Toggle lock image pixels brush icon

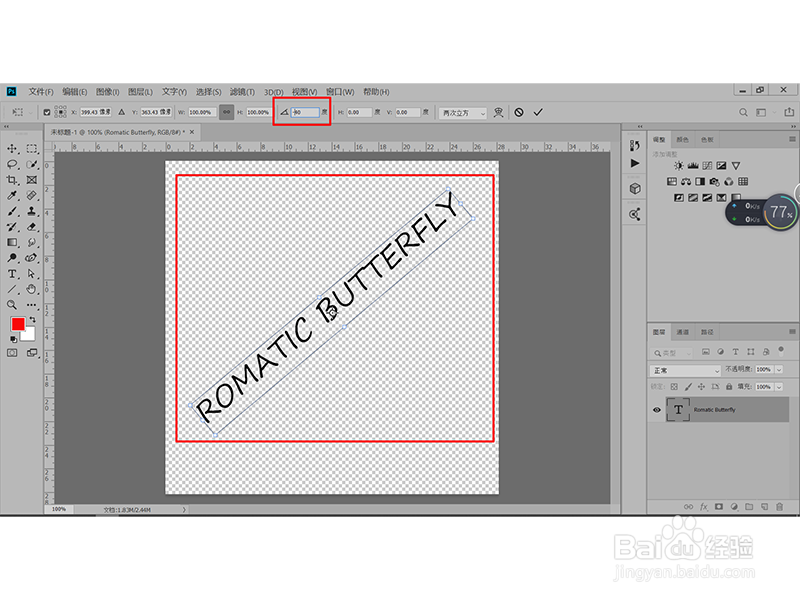(688, 387)
